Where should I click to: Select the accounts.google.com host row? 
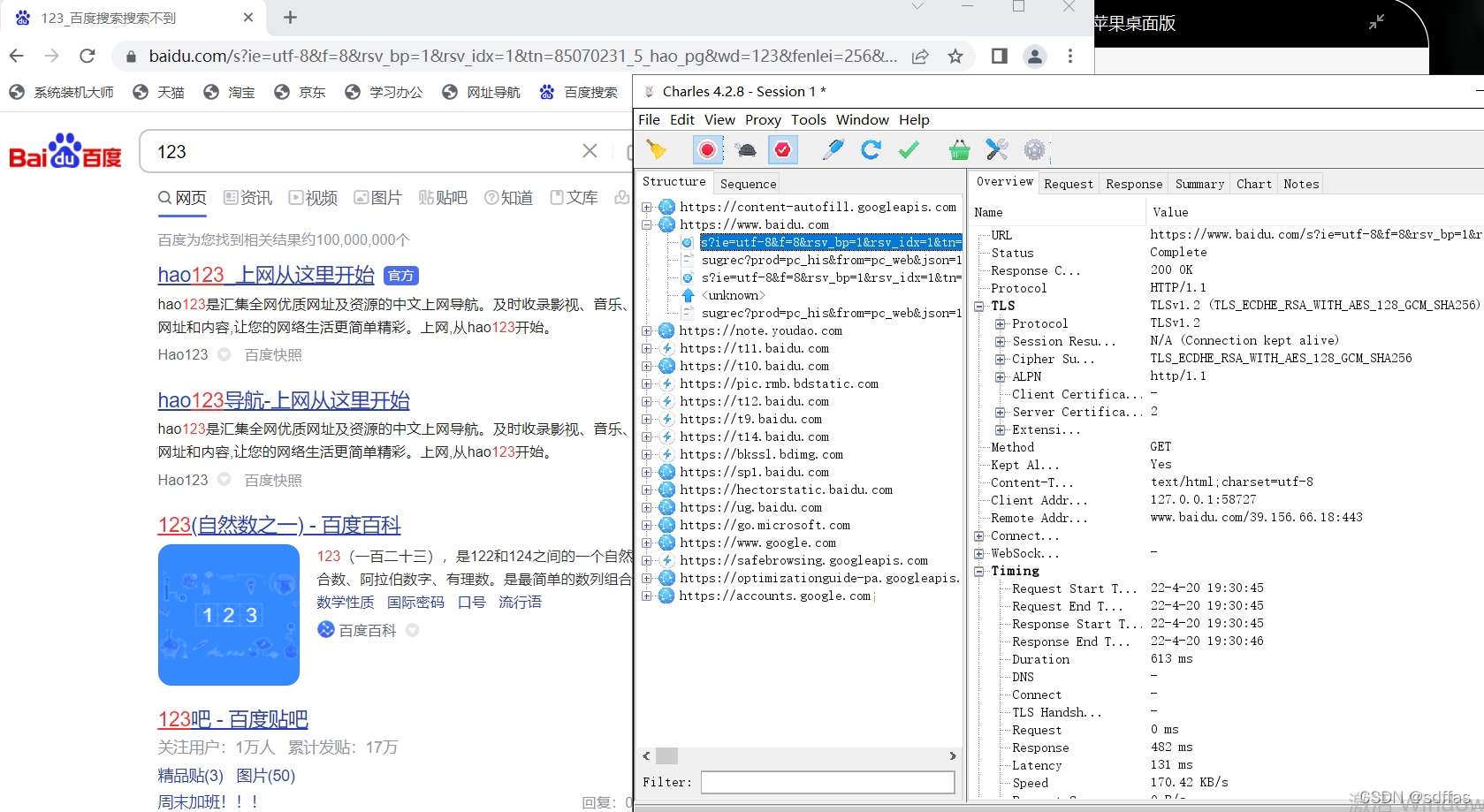[775, 596]
